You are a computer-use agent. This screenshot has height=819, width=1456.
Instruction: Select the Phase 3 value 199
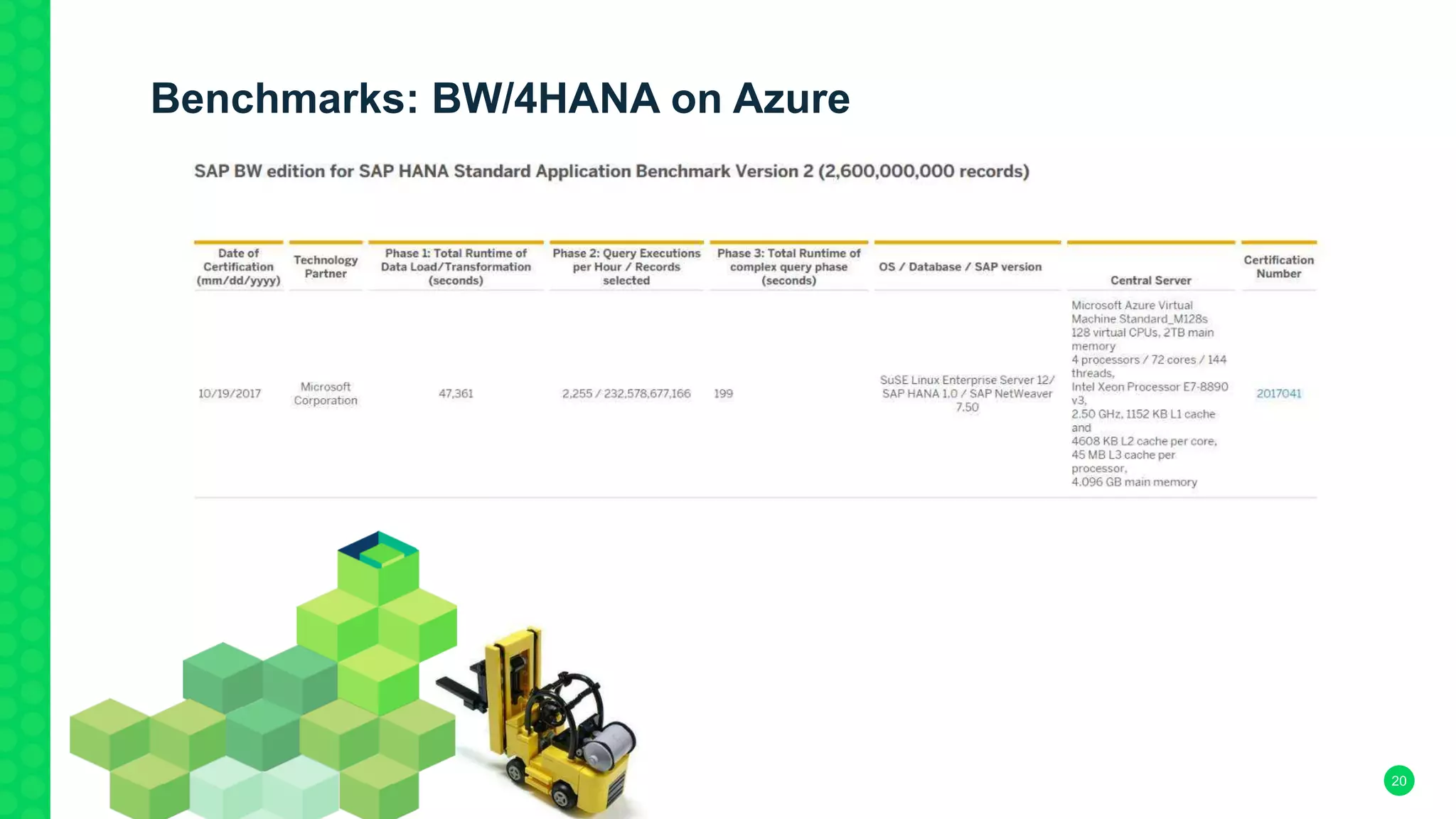click(x=723, y=393)
